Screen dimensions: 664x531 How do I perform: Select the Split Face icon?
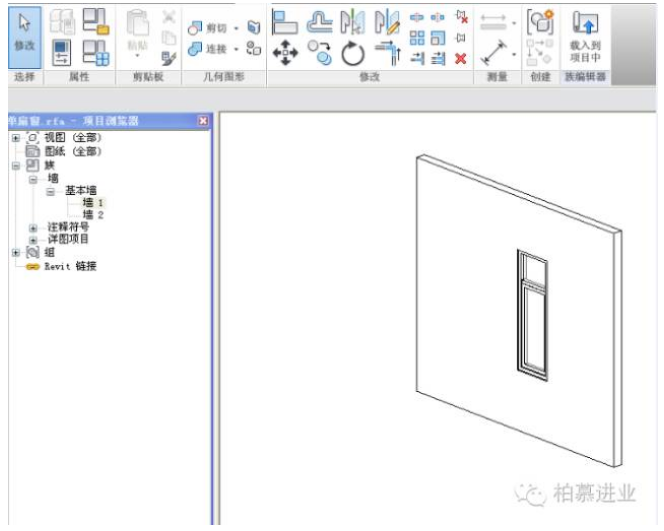point(254,27)
